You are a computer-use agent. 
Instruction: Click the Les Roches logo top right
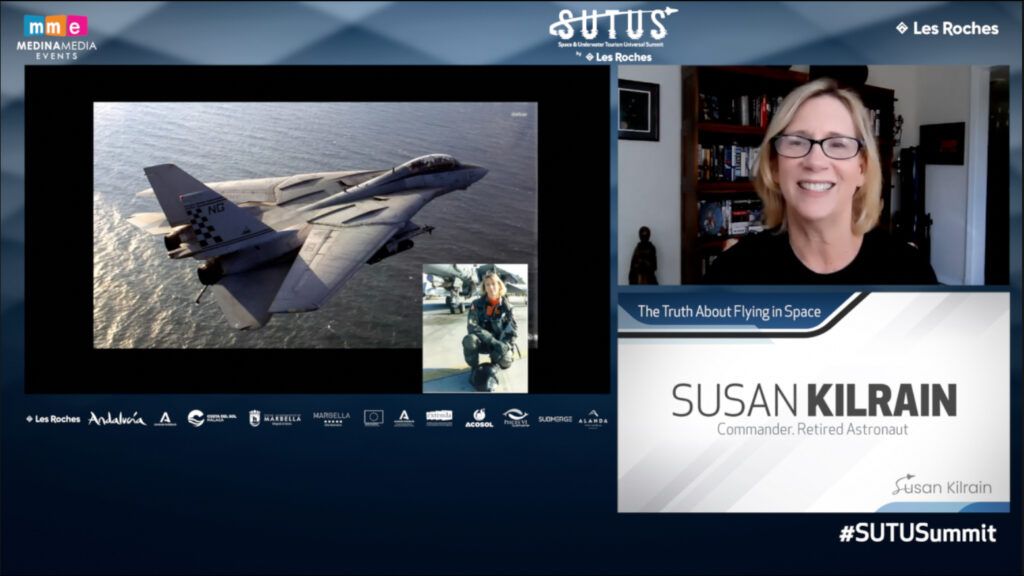[x=947, y=28]
